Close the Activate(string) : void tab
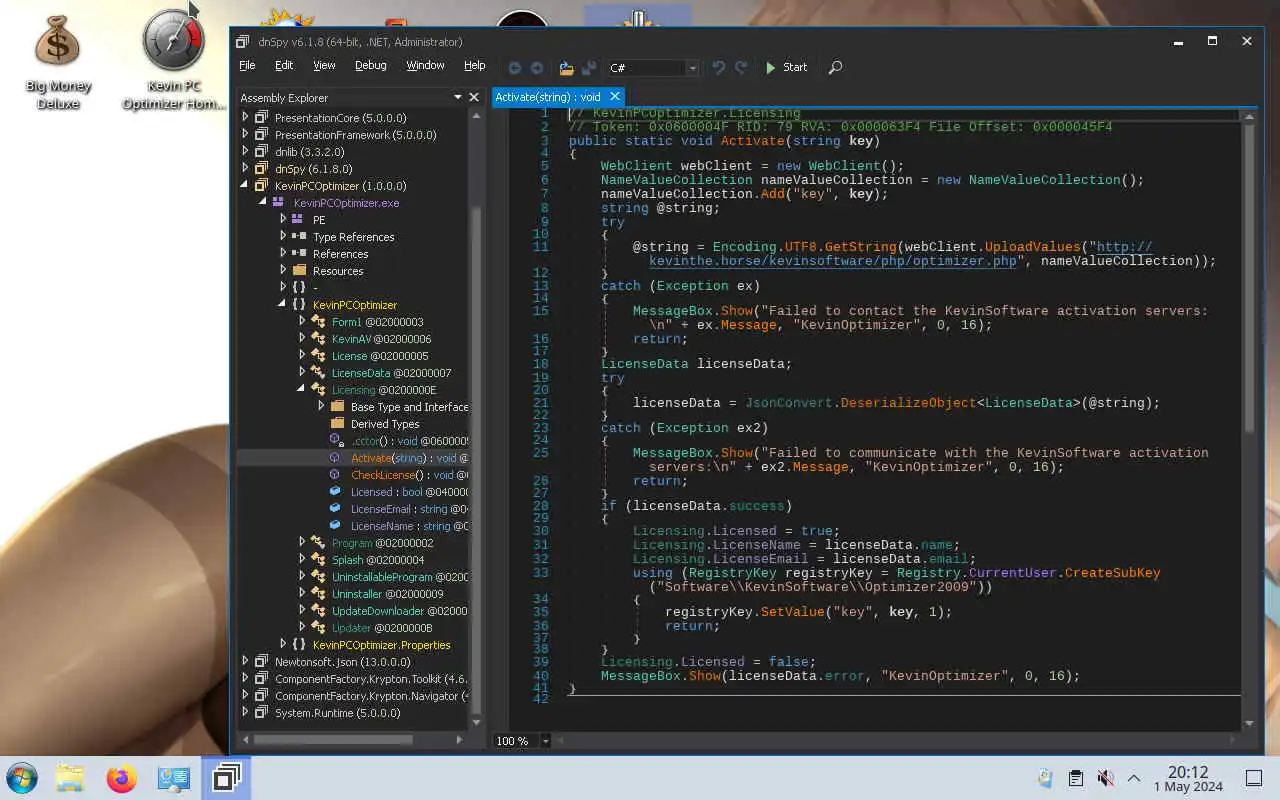Viewport: 1280px width, 800px height. pyautogui.click(x=615, y=97)
